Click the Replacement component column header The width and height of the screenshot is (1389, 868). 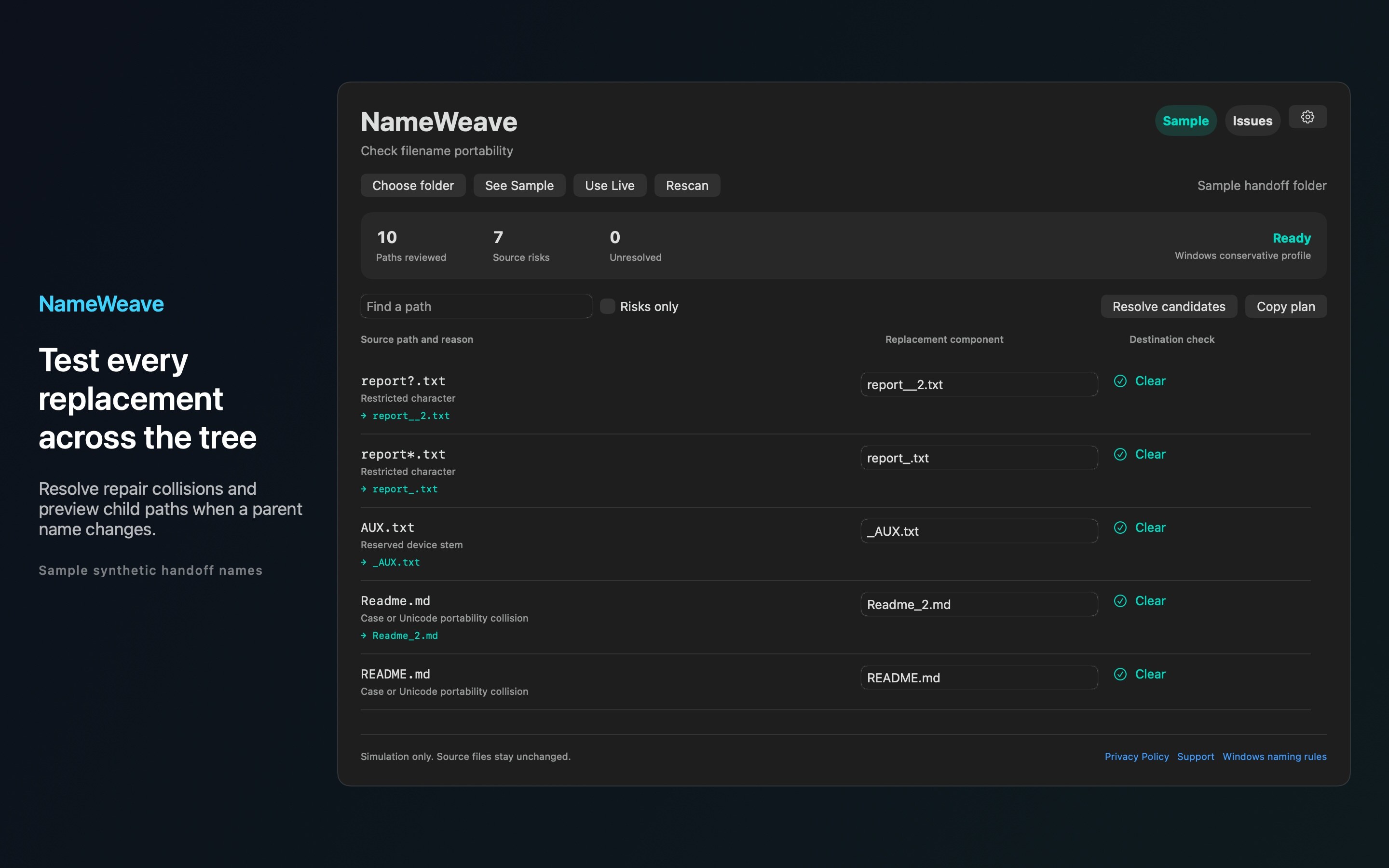(944, 339)
